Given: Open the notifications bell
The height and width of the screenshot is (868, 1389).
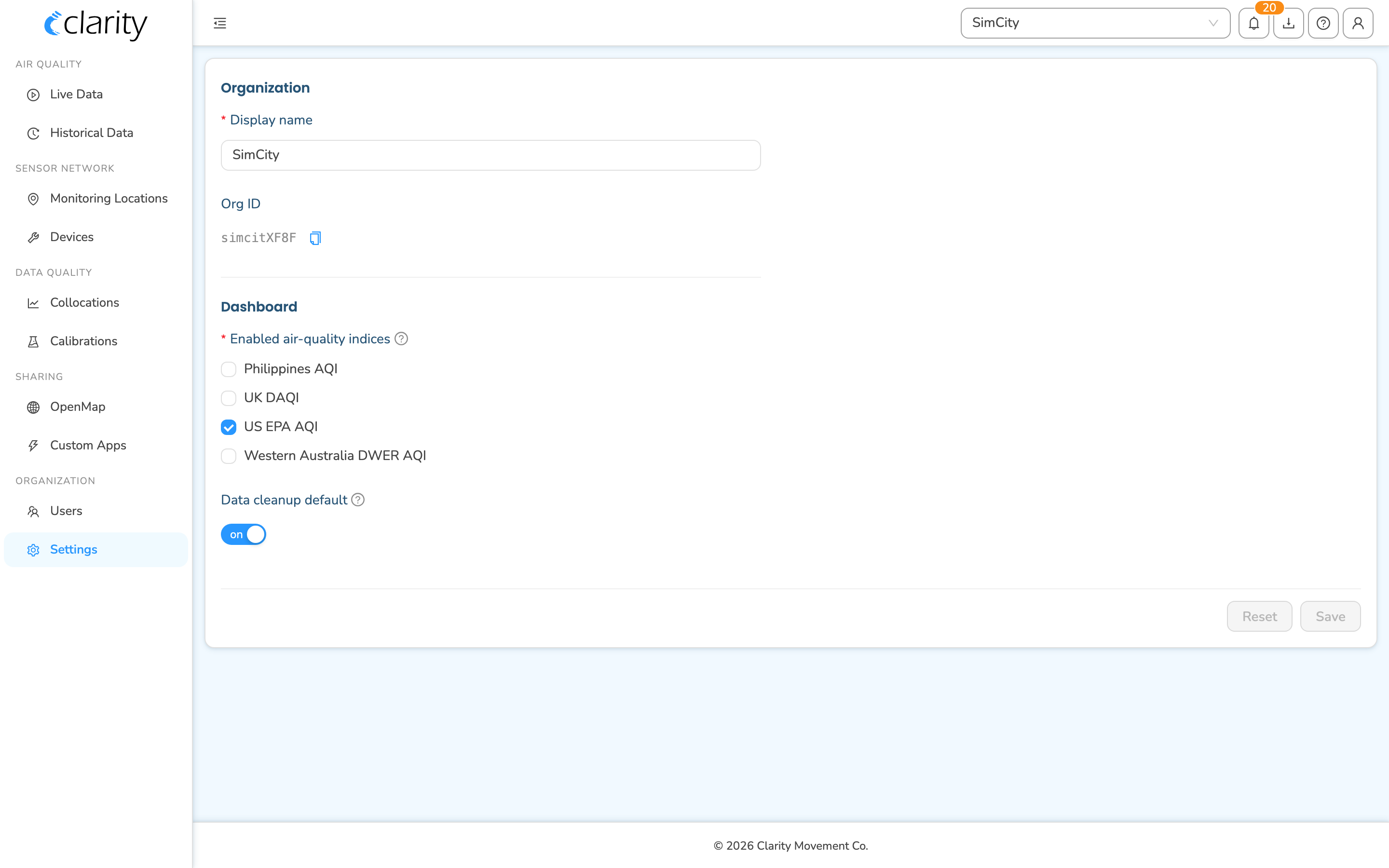Looking at the screenshot, I should 1253,23.
